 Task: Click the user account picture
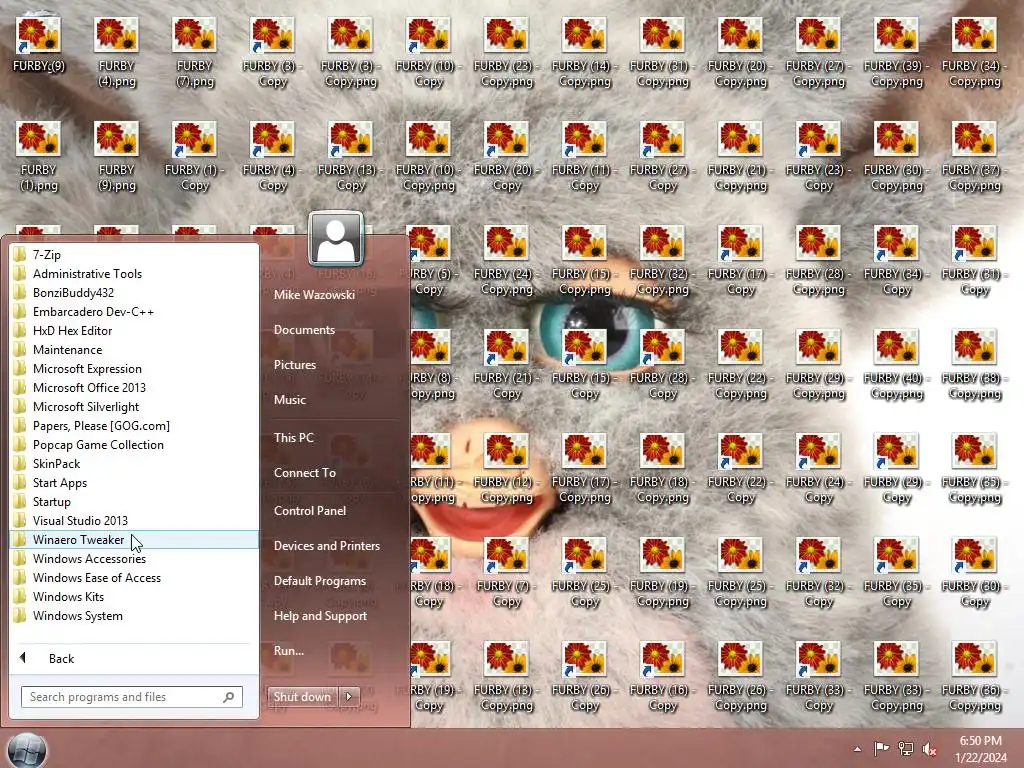coord(336,238)
